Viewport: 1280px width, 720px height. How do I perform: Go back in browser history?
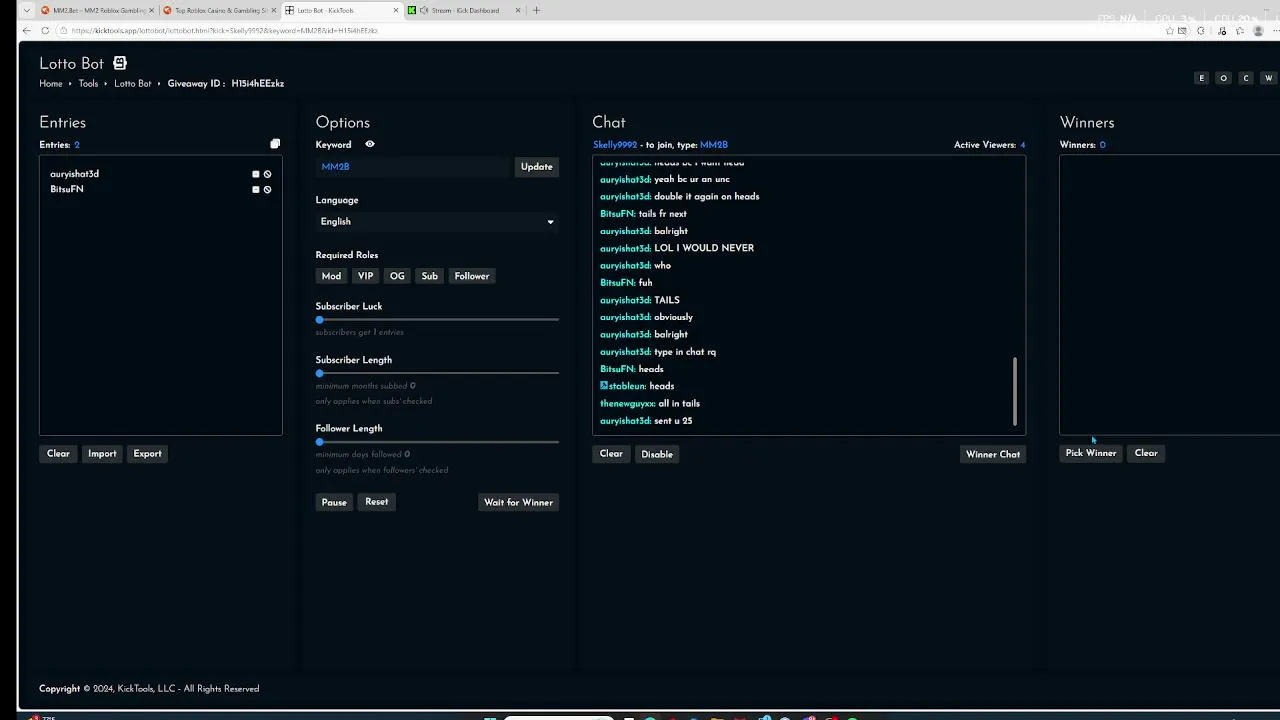click(26, 31)
